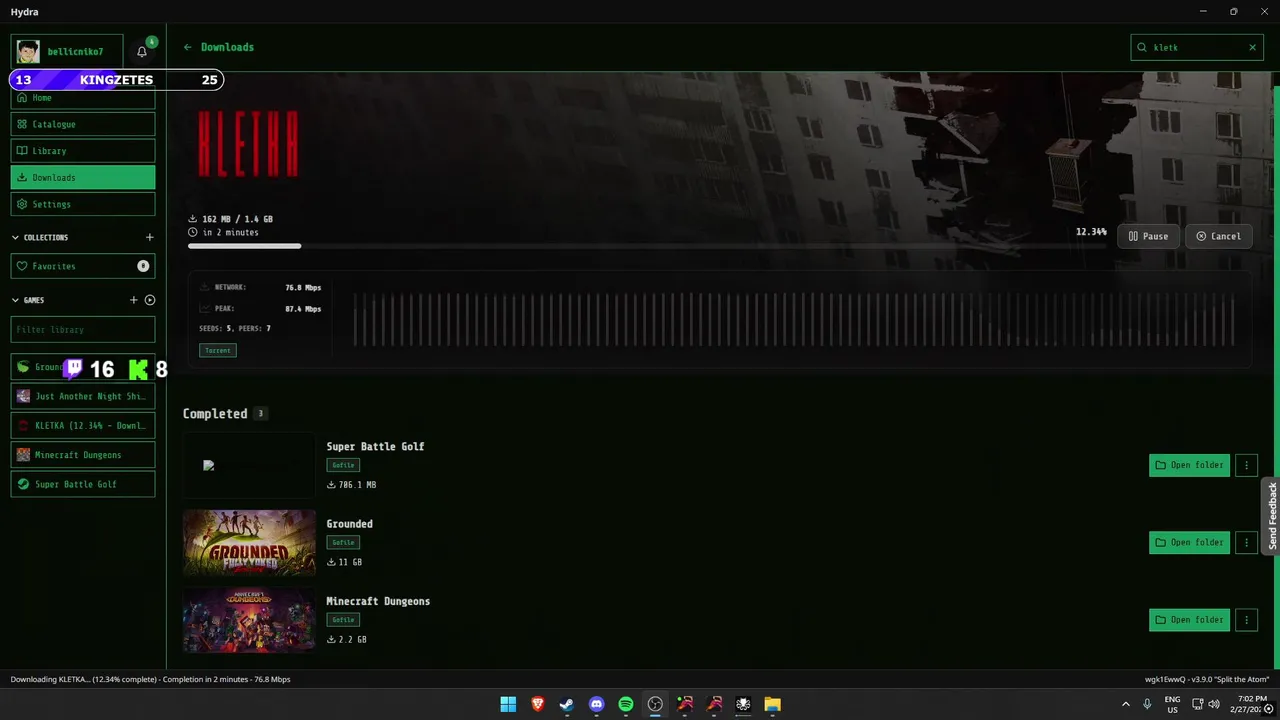
Task: Focus the Filter library field
Action: [83, 329]
